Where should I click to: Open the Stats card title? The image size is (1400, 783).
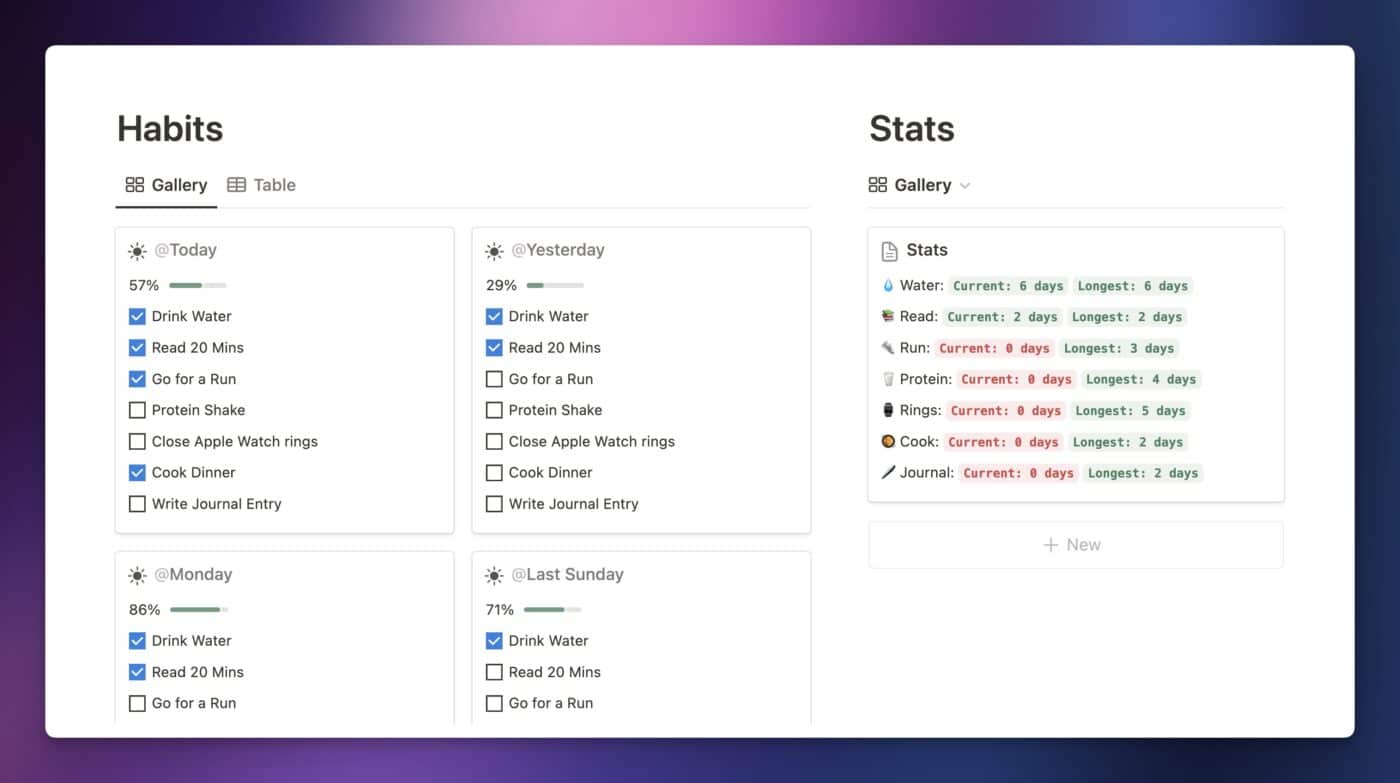click(927, 250)
